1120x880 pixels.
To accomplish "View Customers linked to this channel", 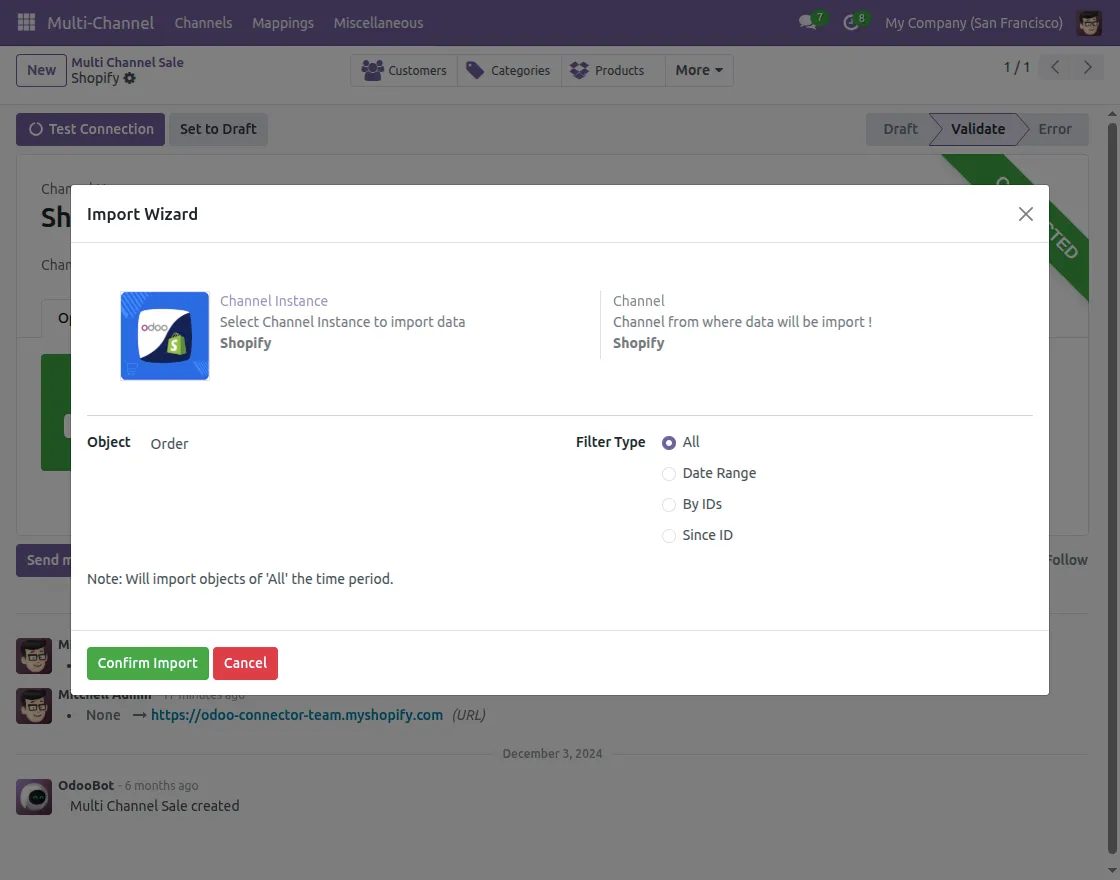I will [404, 70].
